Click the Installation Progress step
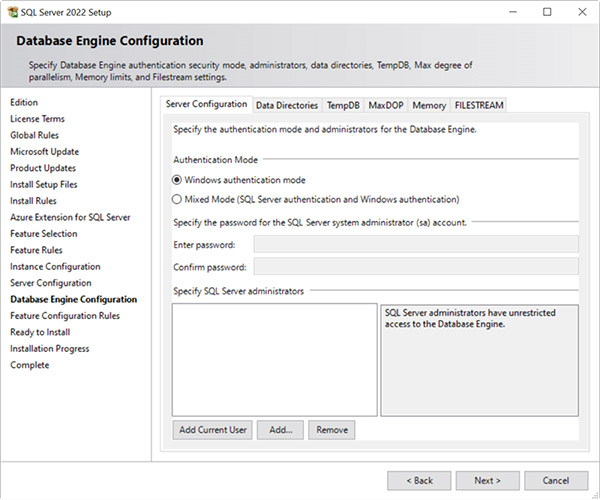Screen dimensions: 600x500 (x=50, y=349)
